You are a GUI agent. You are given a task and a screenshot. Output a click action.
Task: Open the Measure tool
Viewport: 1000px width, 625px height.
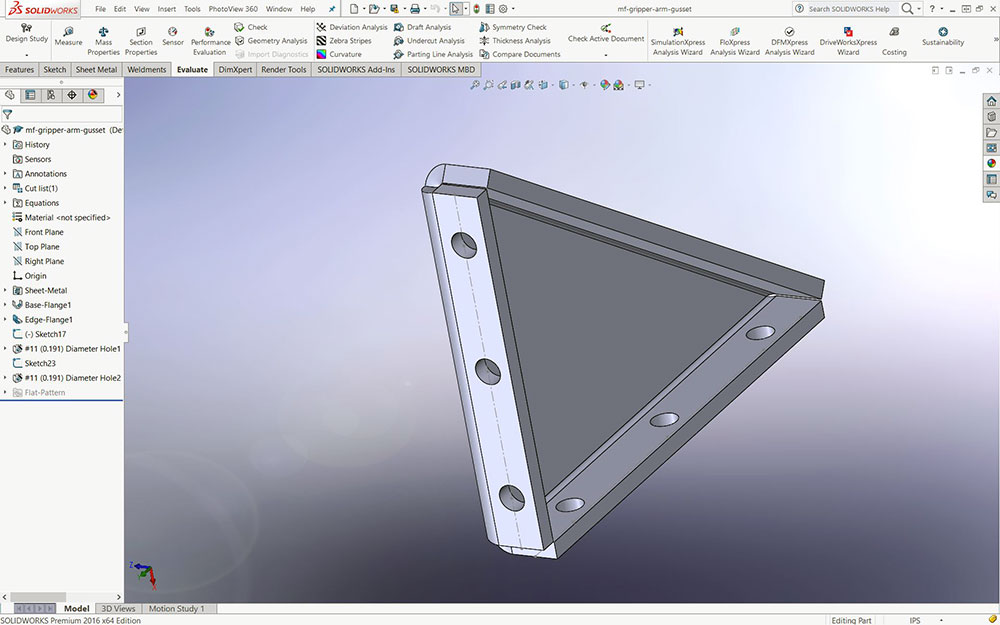click(x=68, y=36)
